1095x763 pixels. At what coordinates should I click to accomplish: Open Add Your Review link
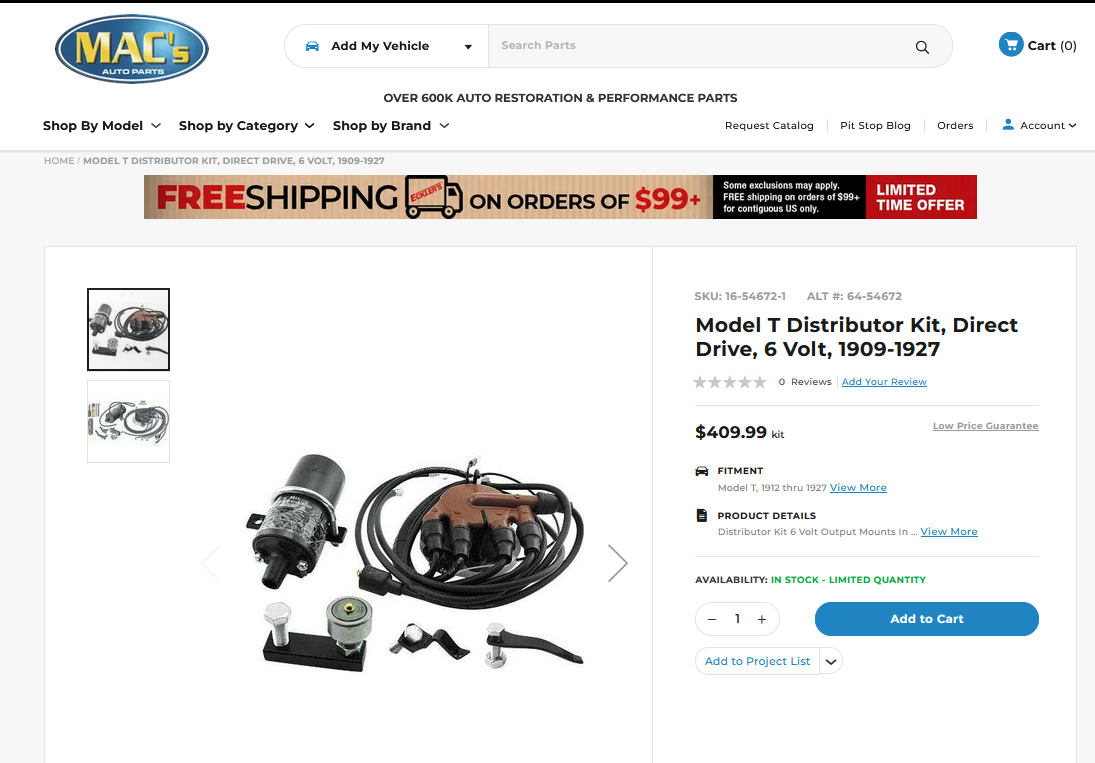884,382
